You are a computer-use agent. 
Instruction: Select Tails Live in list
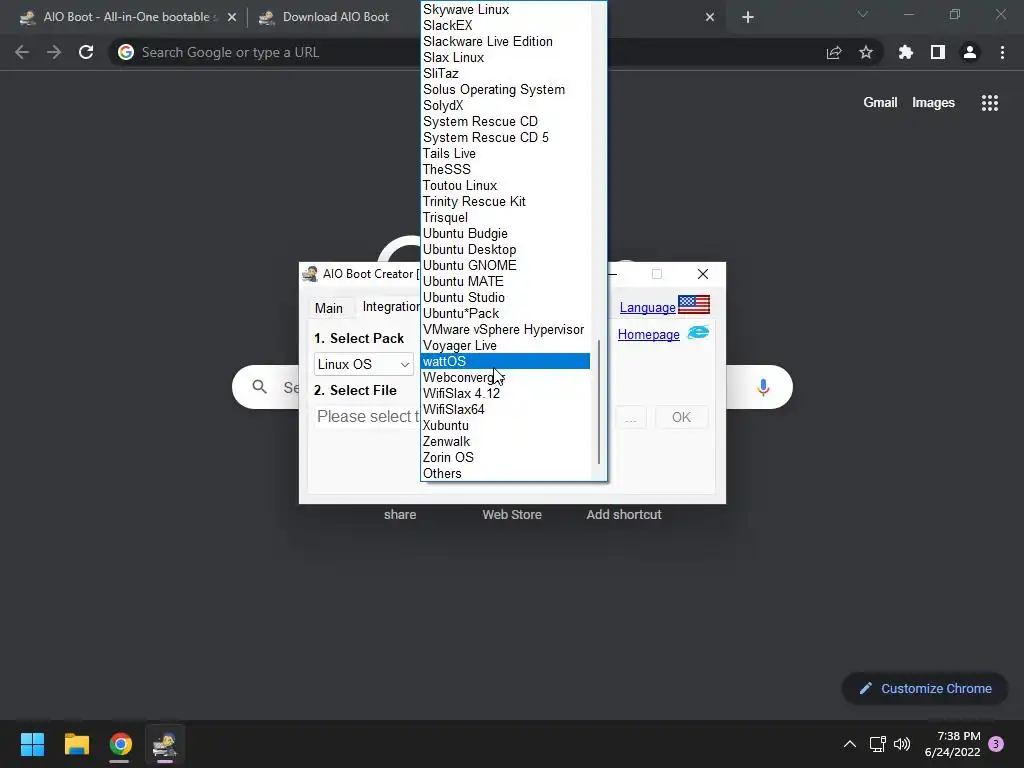click(x=505, y=153)
